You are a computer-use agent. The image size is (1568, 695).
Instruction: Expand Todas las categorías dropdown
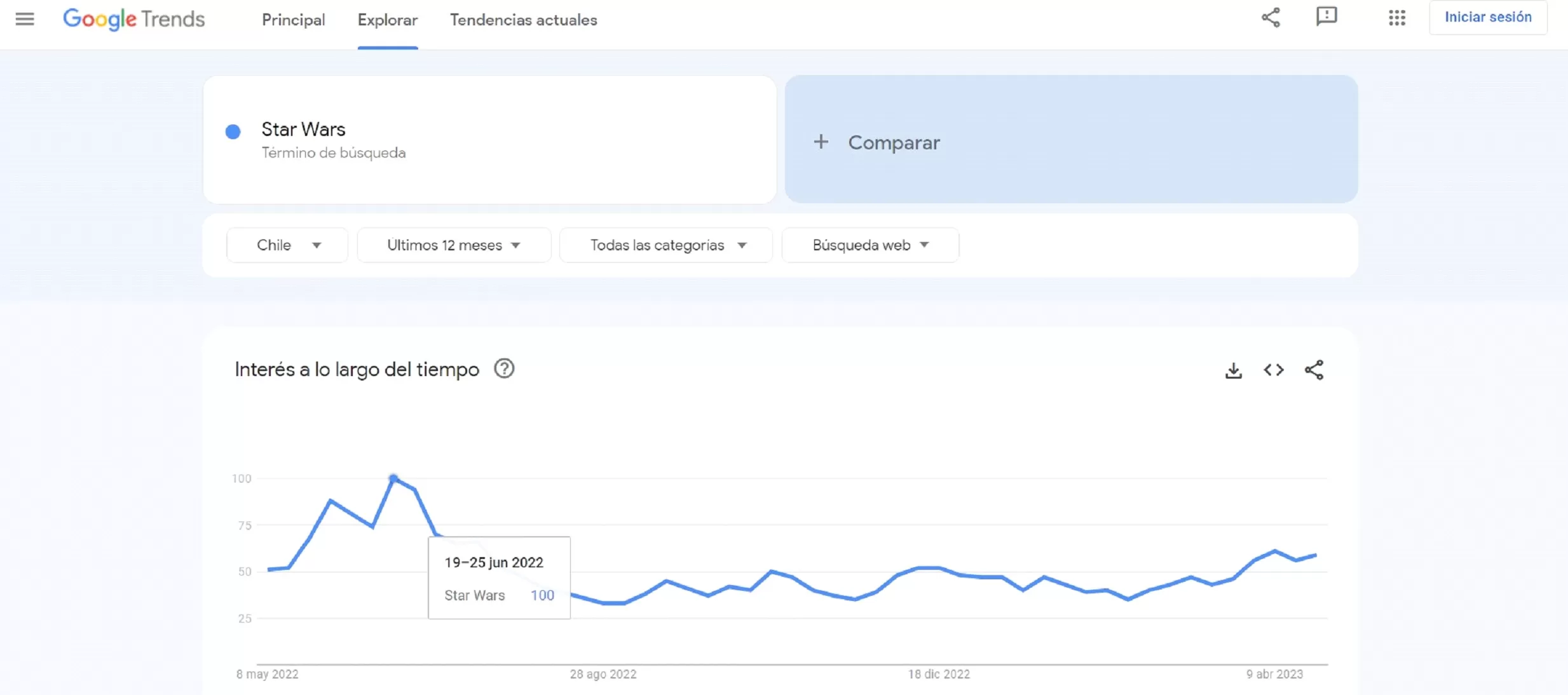[x=666, y=245]
